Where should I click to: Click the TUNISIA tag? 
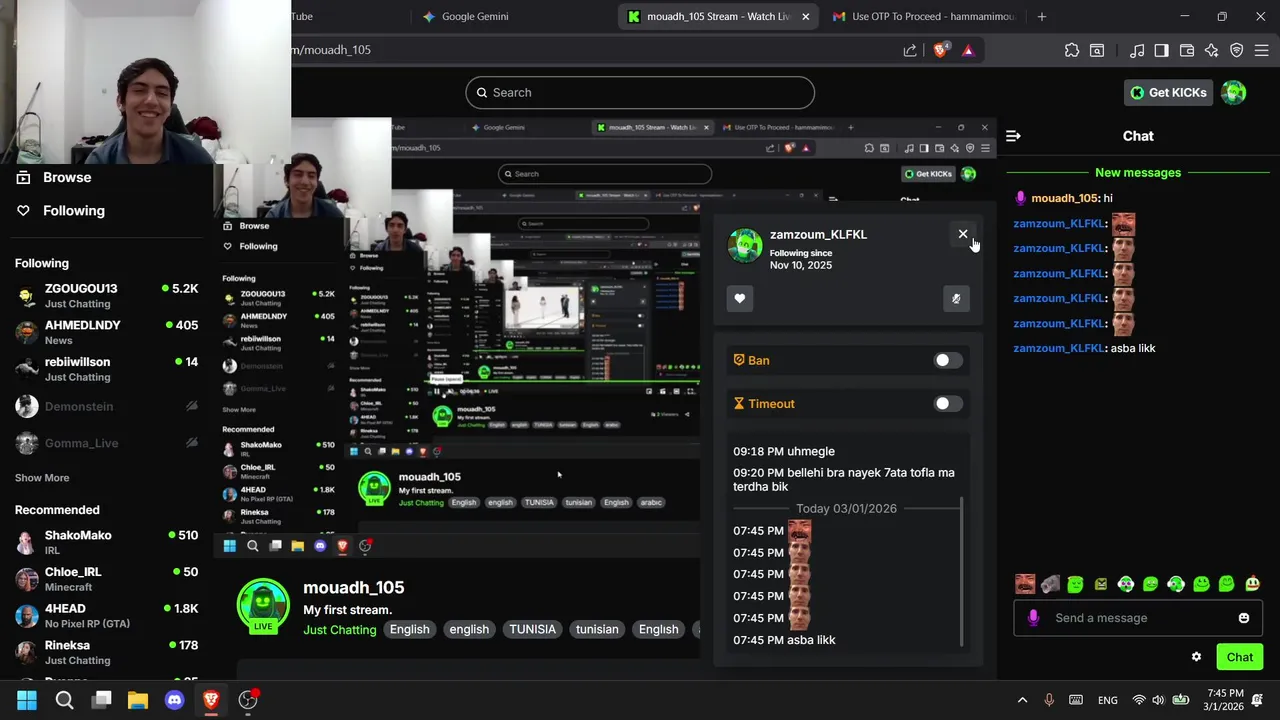click(x=532, y=630)
